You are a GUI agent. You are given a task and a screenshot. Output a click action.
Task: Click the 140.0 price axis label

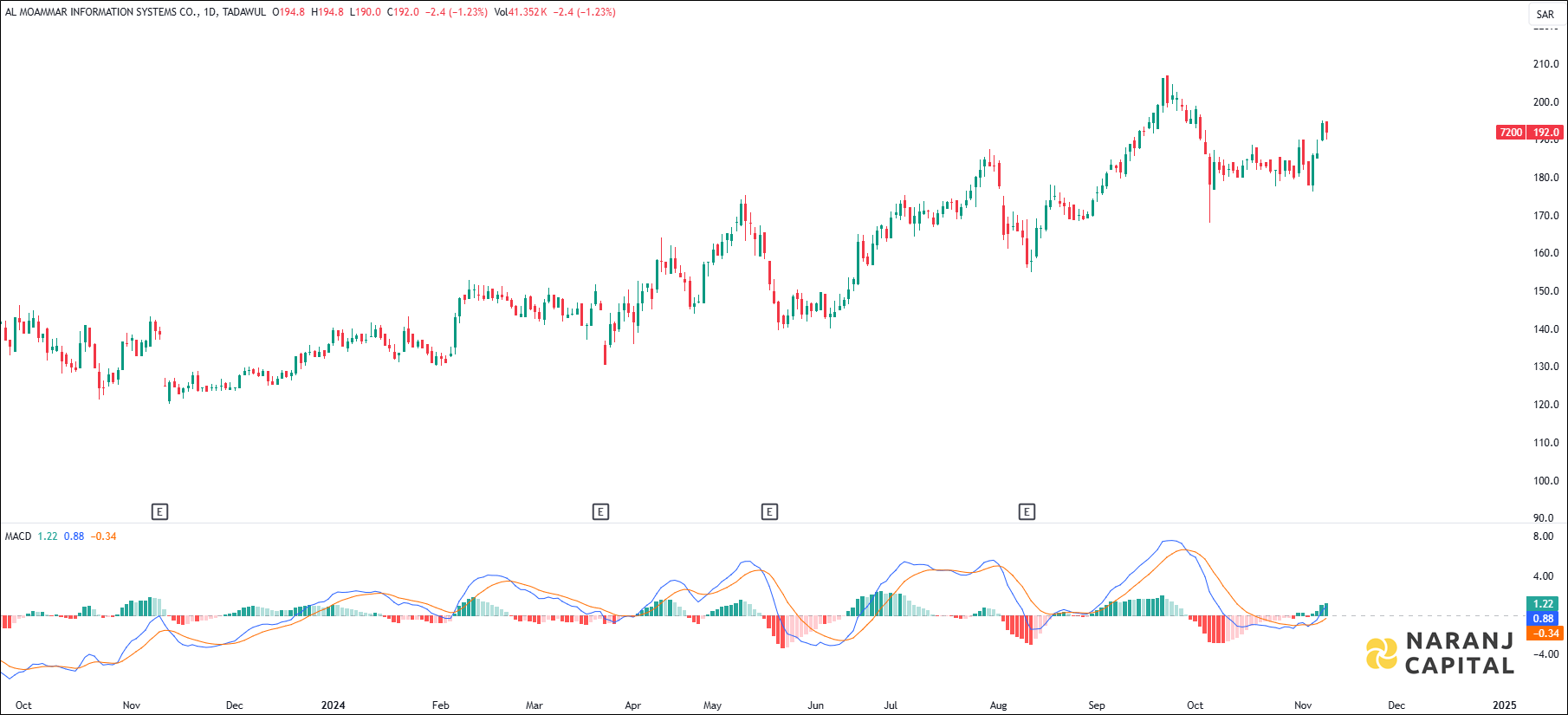[x=1545, y=329]
